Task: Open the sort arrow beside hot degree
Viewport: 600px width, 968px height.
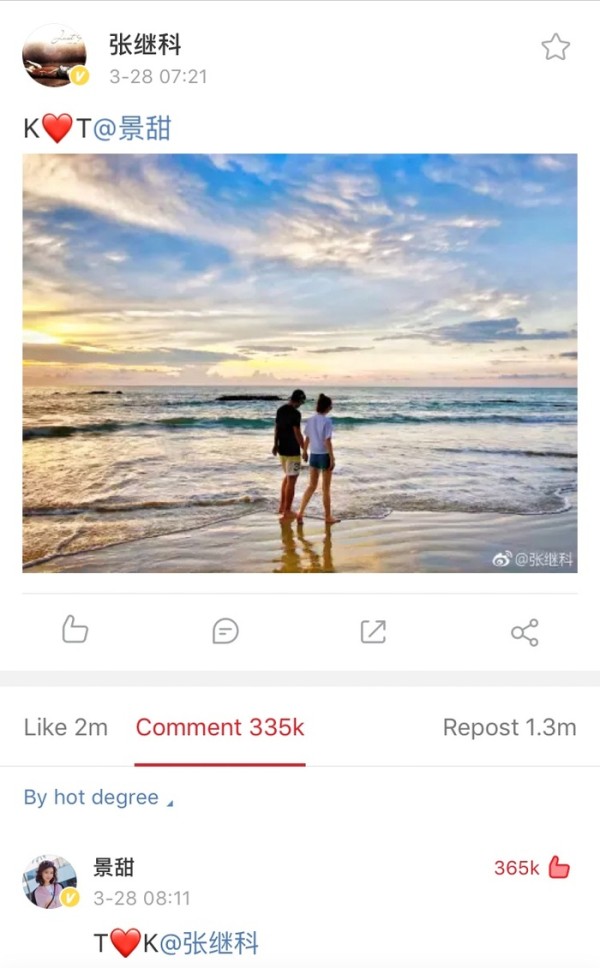Action: [170, 803]
